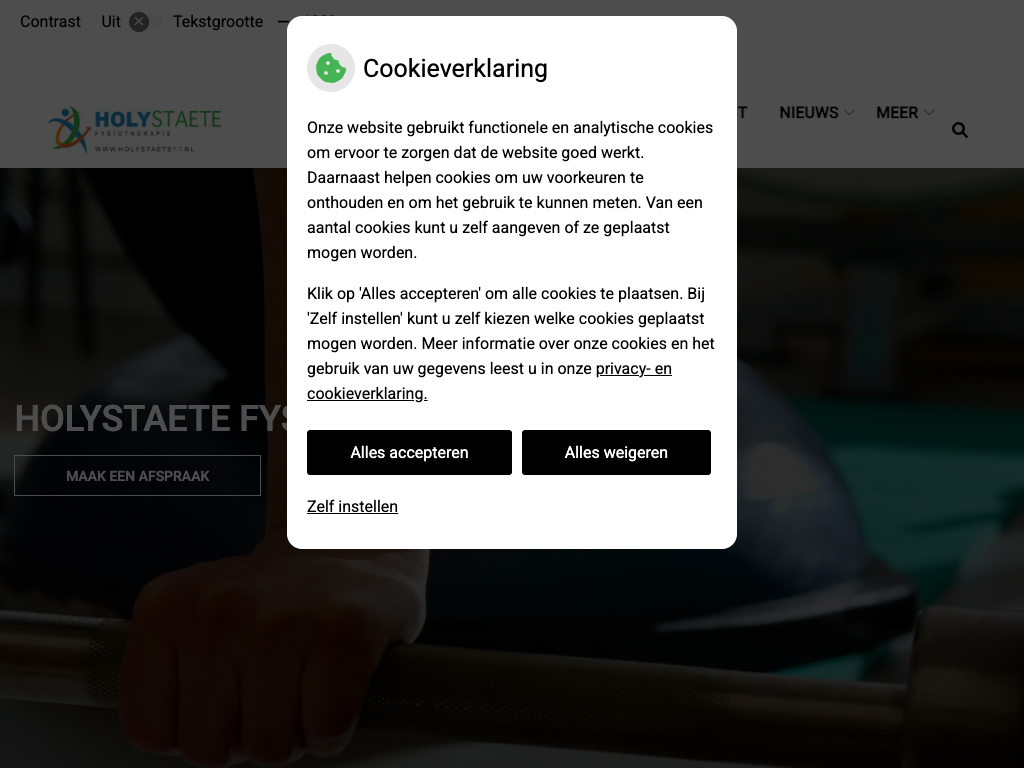Refuse cookies via Alles weigeren

tap(616, 453)
